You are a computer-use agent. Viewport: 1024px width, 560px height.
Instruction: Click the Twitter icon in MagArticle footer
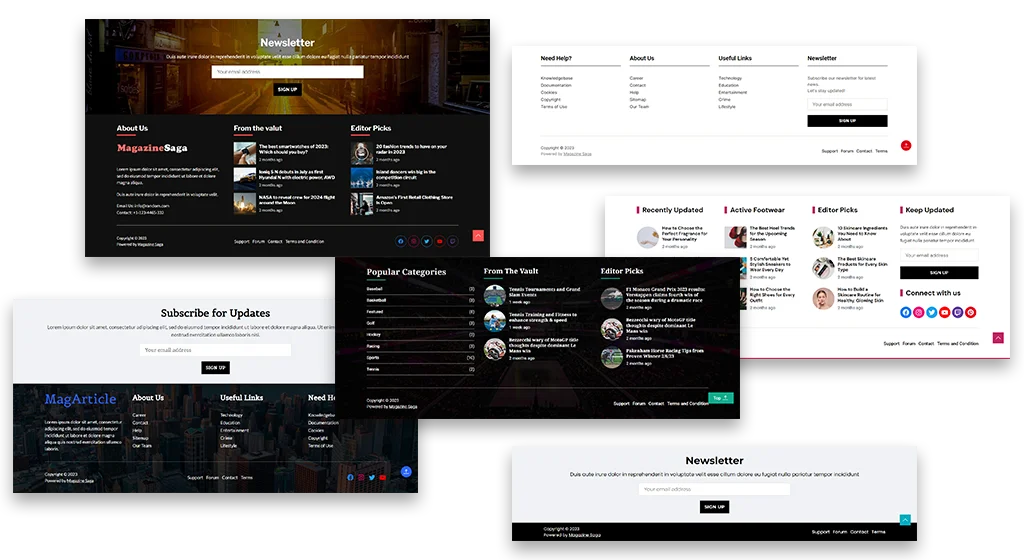pyautogui.click(x=372, y=478)
